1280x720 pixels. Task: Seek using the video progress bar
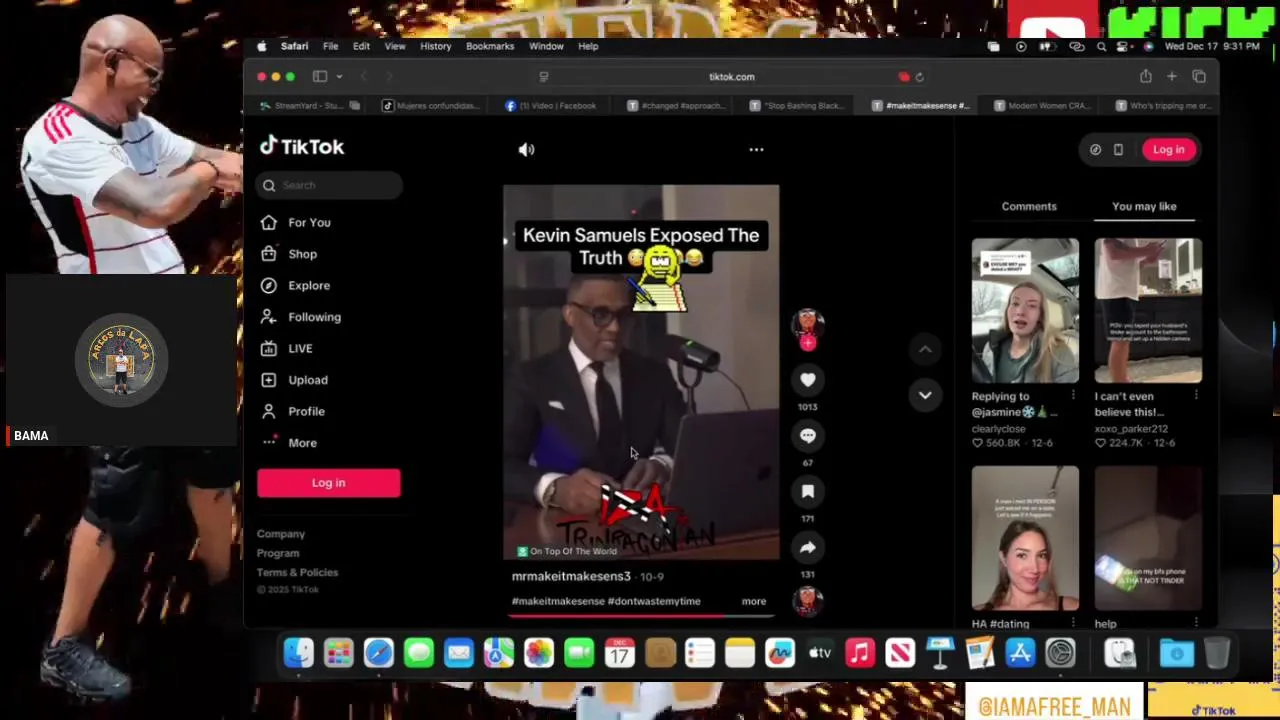coord(640,615)
